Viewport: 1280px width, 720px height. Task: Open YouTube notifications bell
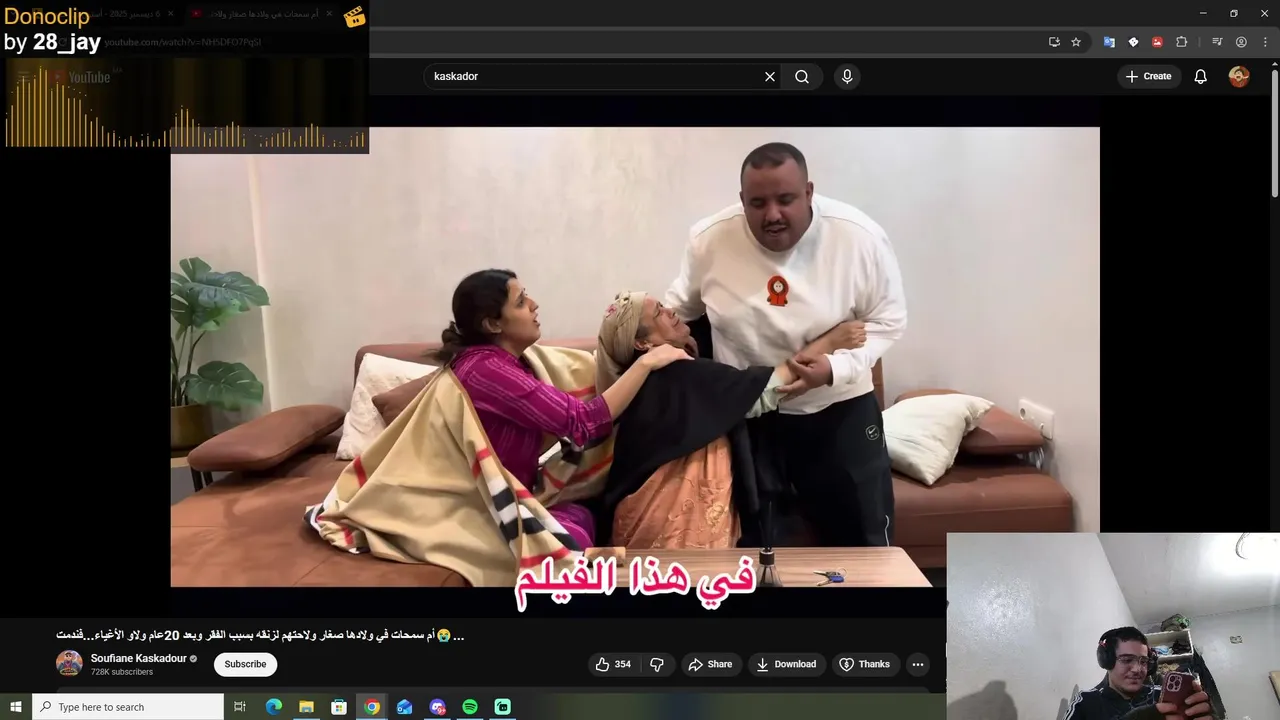coord(1201,76)
